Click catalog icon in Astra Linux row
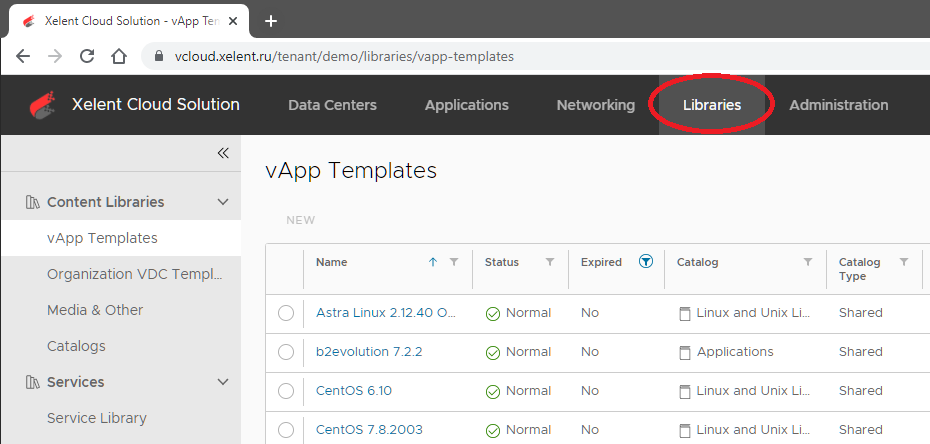The height and width of the screenshot is (444, 930). click(684, 314)
